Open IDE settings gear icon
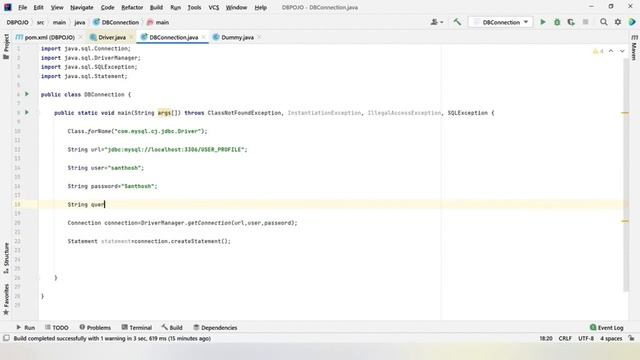The image size is (640, 360). pos(618,22)
